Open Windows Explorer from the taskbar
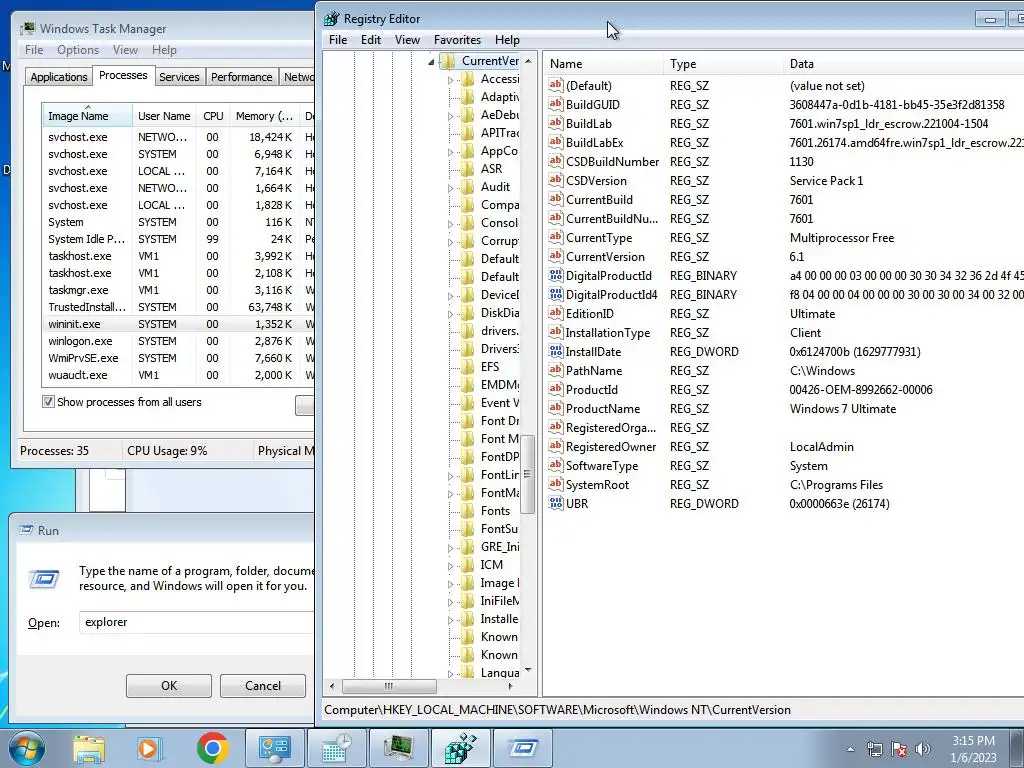Screen dimensions: 1024x768 pos(89,748)
